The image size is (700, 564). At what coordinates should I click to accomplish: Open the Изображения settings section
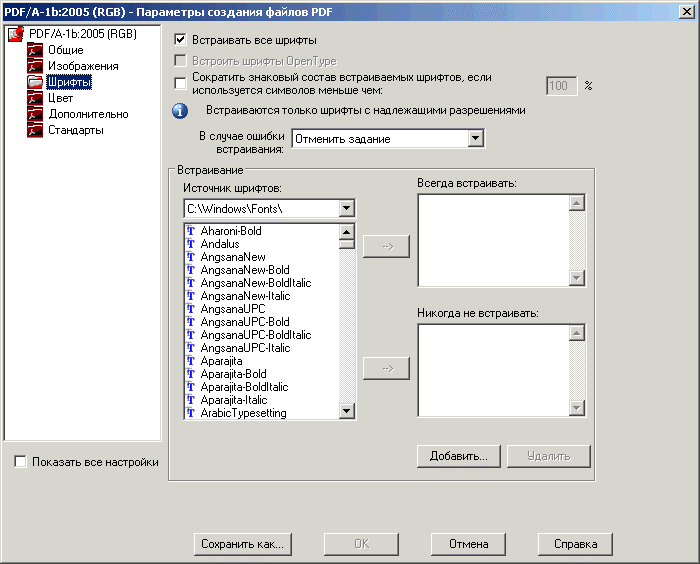pyautogui.click(x=83, y=66)
